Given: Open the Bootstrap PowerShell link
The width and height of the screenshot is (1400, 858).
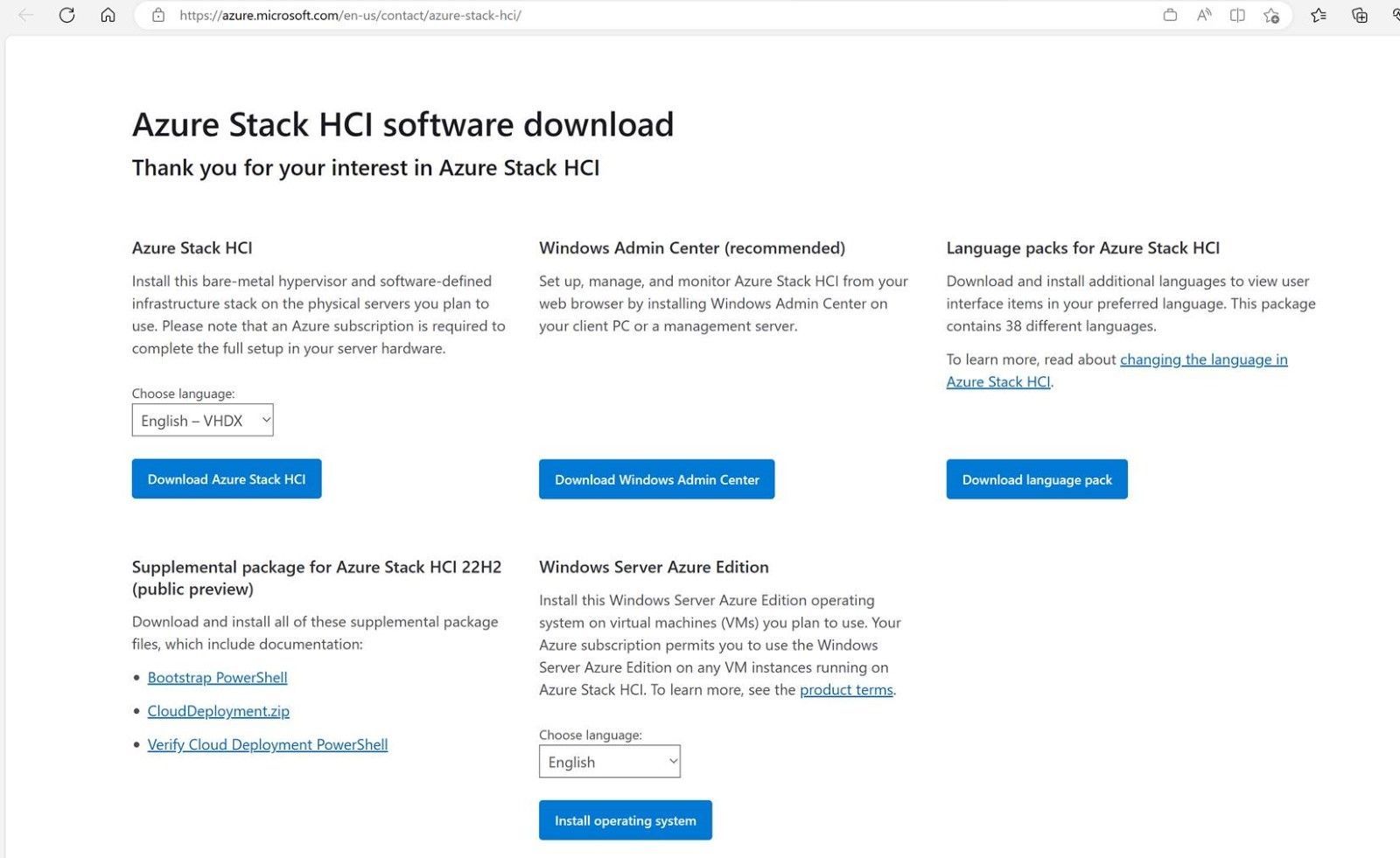Looking at the screenshot, I should [x=217, y=678].
